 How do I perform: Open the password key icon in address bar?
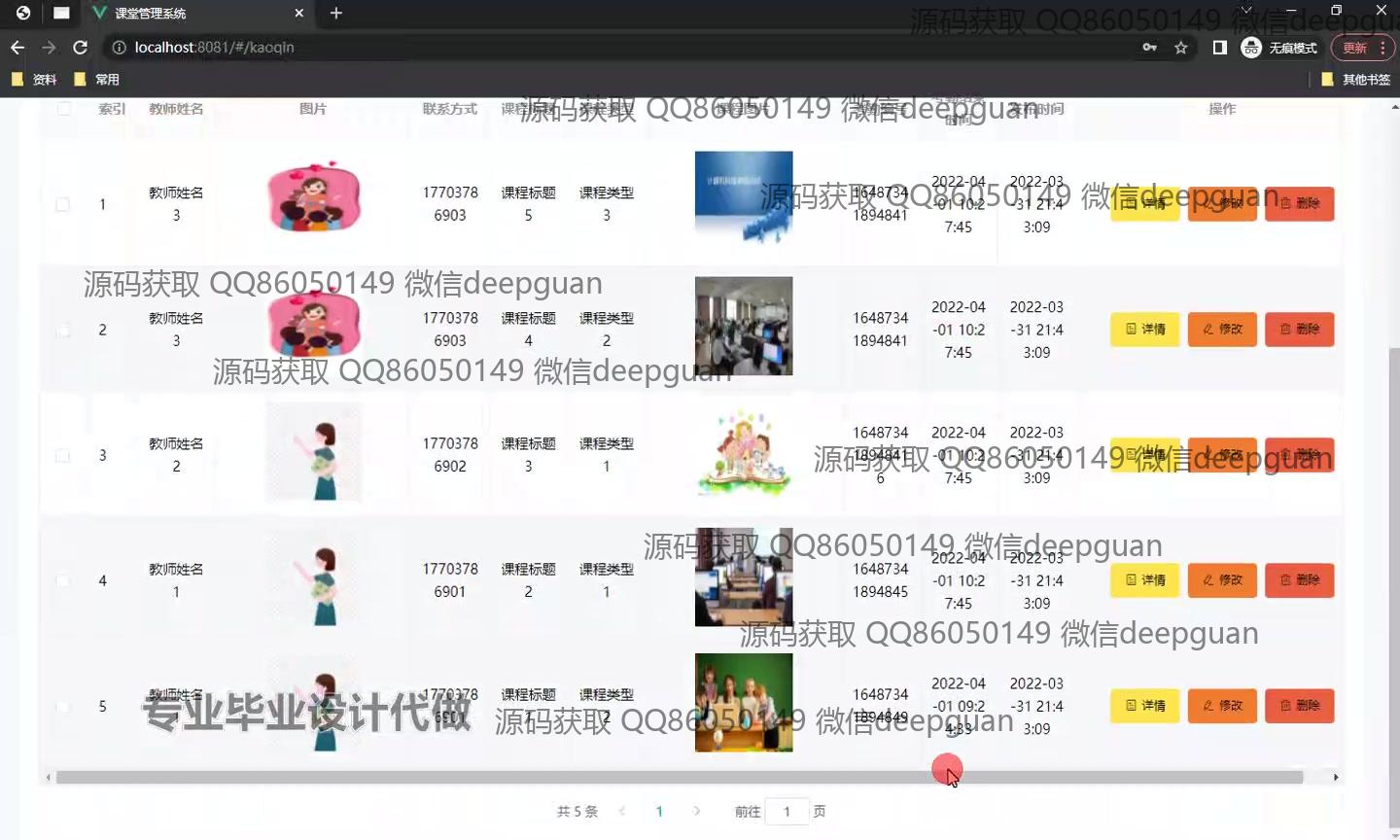[1149, 48]
